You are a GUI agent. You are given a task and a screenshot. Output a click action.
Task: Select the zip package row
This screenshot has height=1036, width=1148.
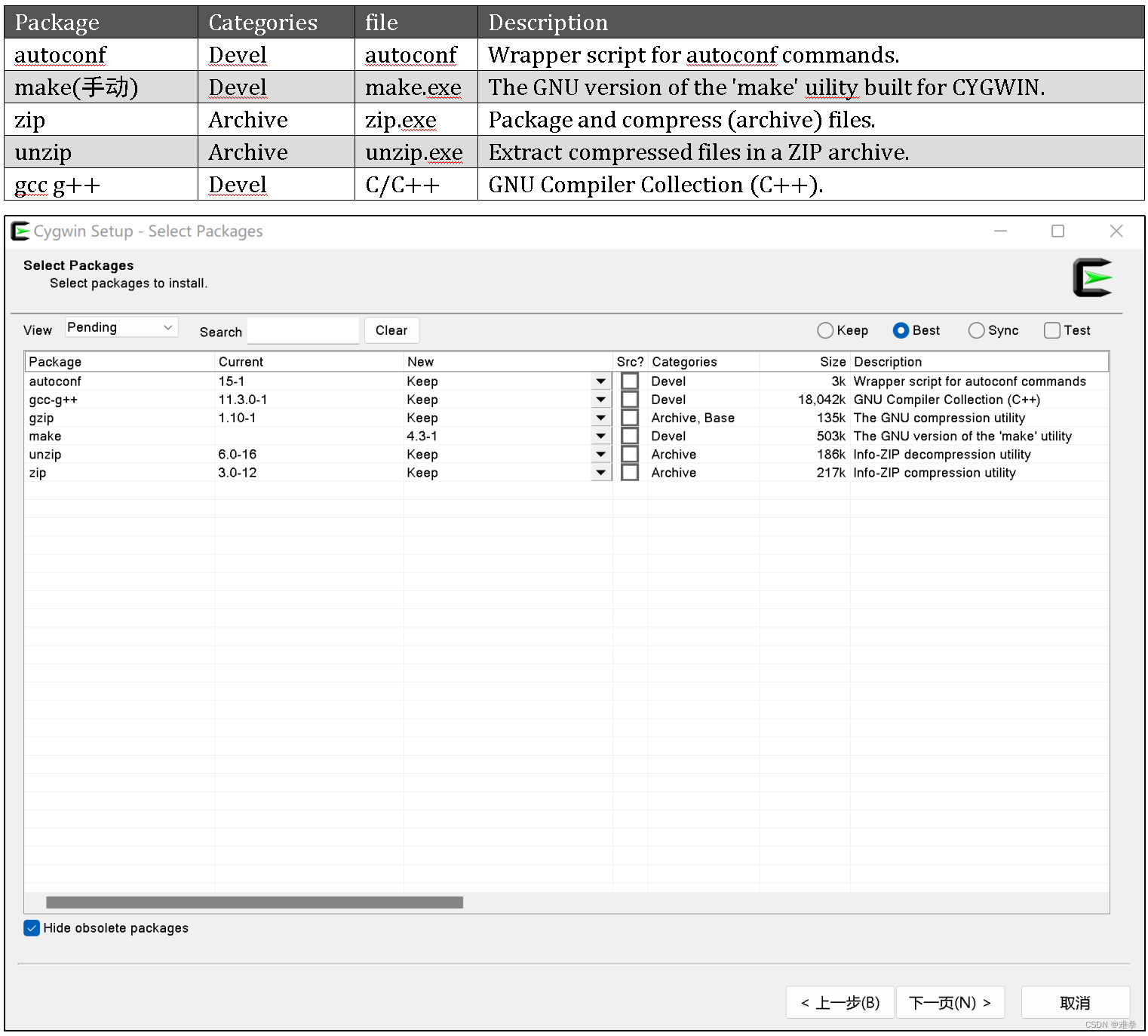(x=566, y=473)
